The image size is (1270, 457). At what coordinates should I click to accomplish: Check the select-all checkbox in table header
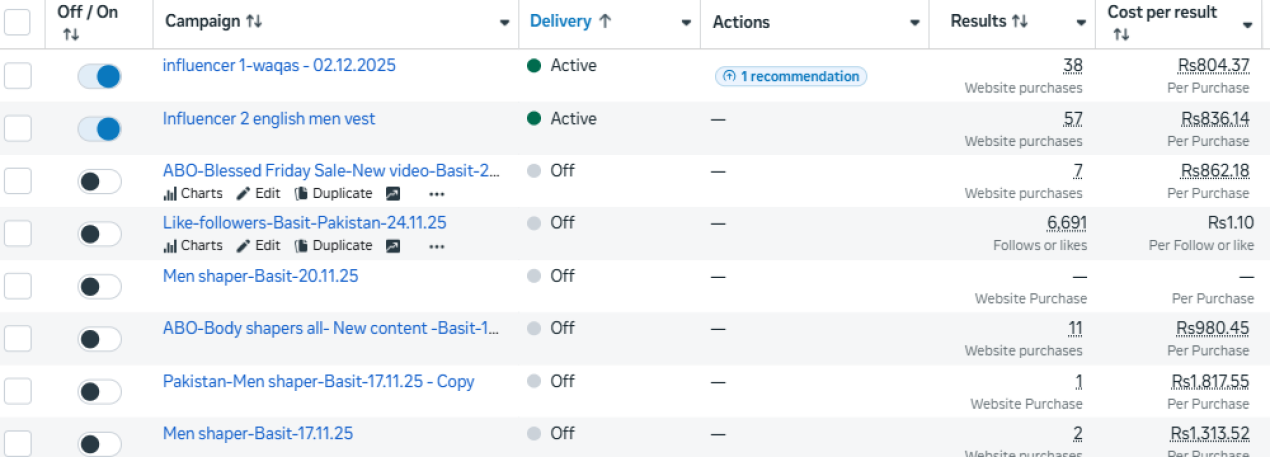pyautogui.click(x=17, y=22)
